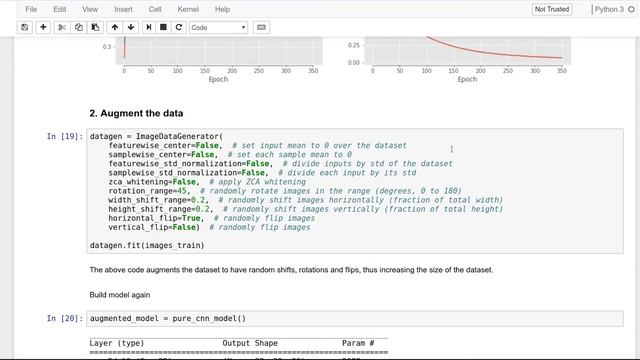Click the vertical_flip=False line
Screen dimensions: 640x360
(209, 227)
